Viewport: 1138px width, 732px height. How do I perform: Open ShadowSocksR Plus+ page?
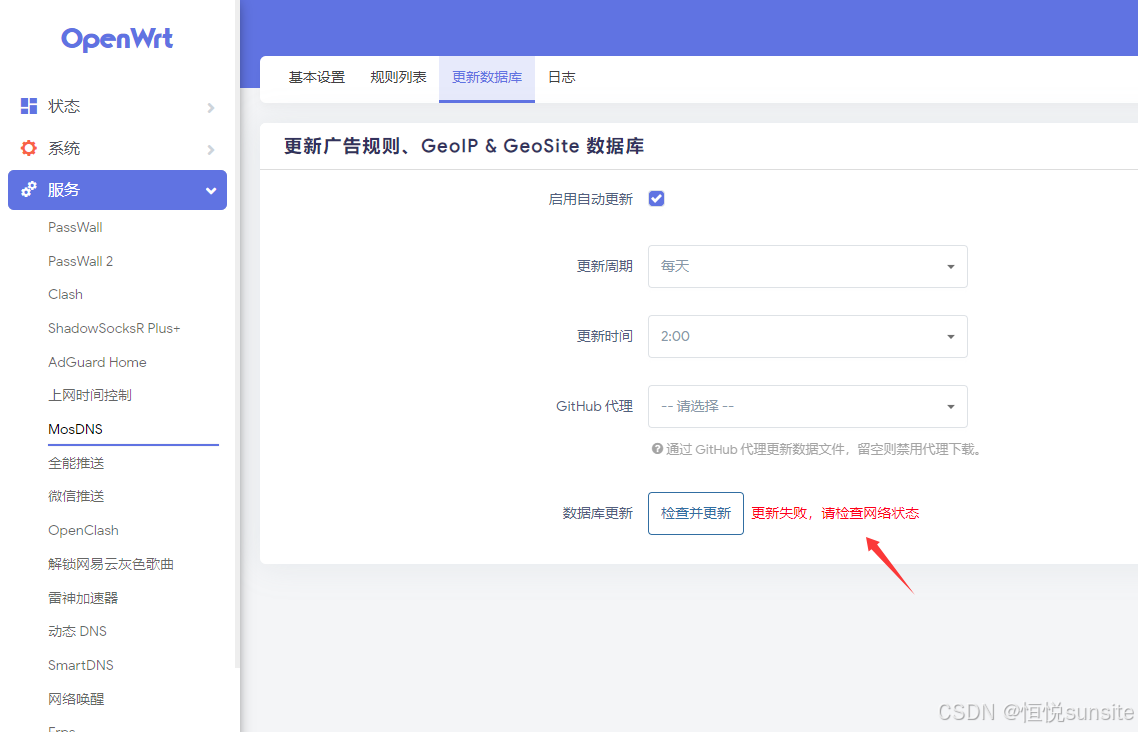point(114,328)
